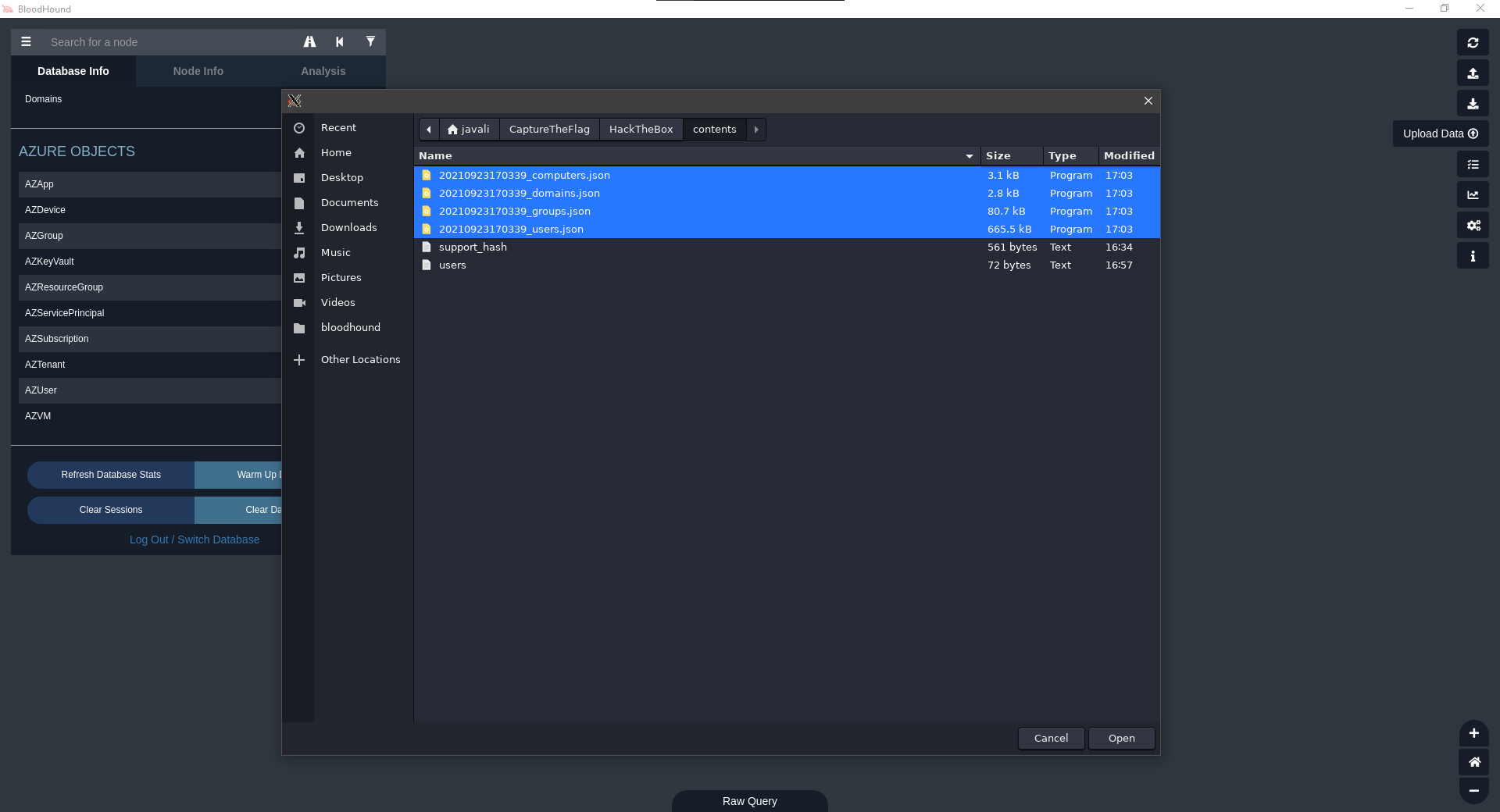Select Desktop in file dialog sidebar
Image resolution: width=1500 pixels, height=812 pixels.
pyautogui.click(x=348, y=178)
